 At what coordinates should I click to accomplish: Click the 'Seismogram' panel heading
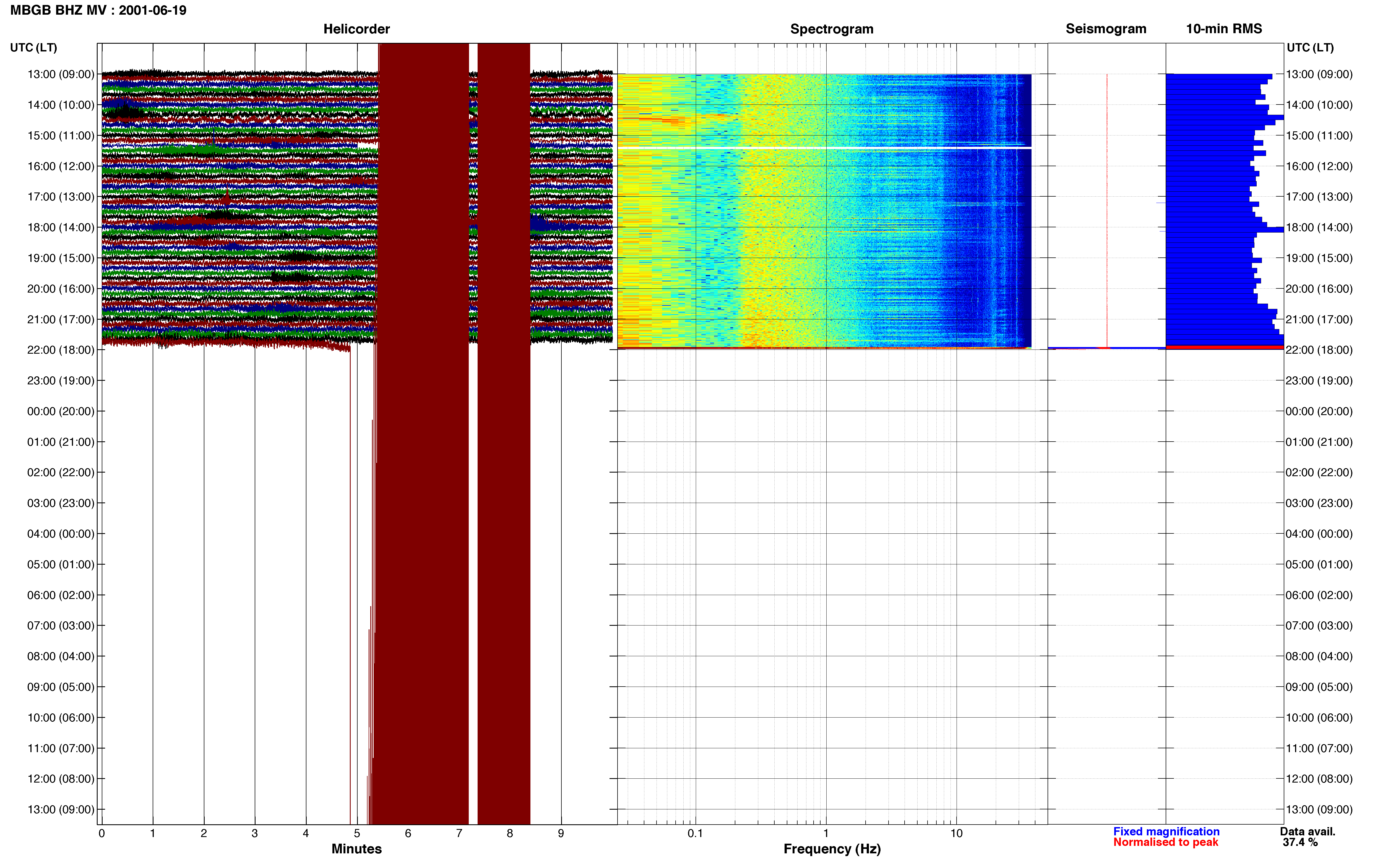coord(1106,29)
